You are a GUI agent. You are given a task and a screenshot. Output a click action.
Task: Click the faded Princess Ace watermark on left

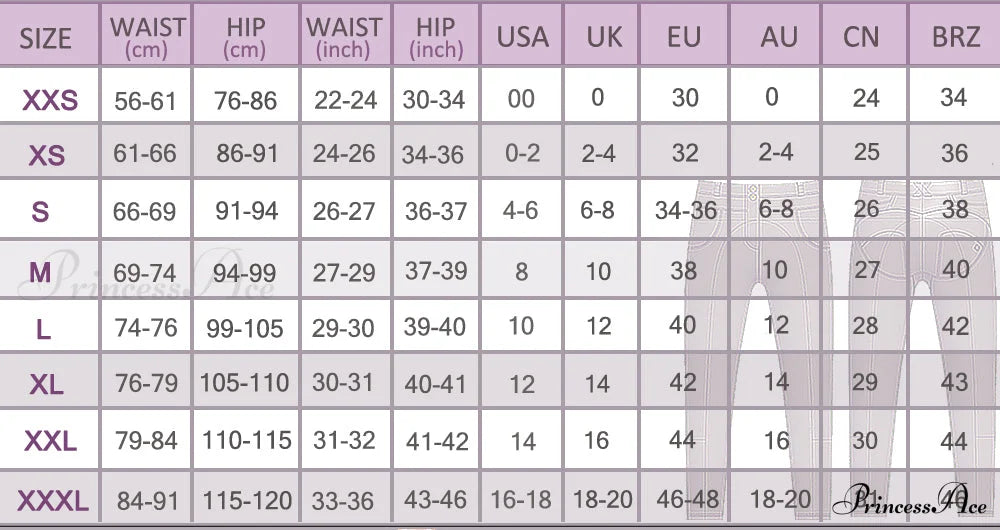pos(145,278)
